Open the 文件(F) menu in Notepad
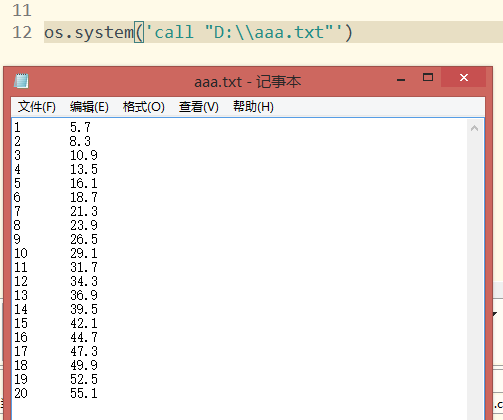Image resolution: width=503 pixels, height=420 pixels. click(37, 107)
